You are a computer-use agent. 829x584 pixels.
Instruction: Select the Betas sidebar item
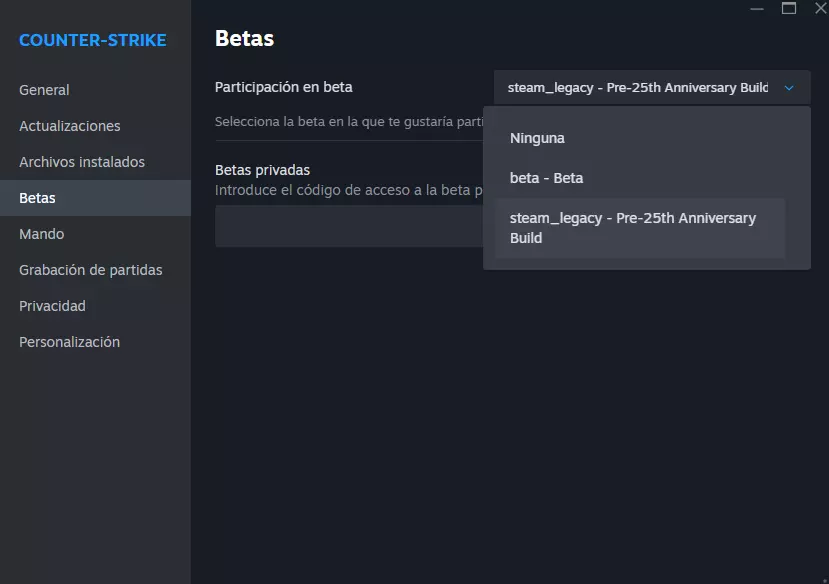click(x=37, y=198)
